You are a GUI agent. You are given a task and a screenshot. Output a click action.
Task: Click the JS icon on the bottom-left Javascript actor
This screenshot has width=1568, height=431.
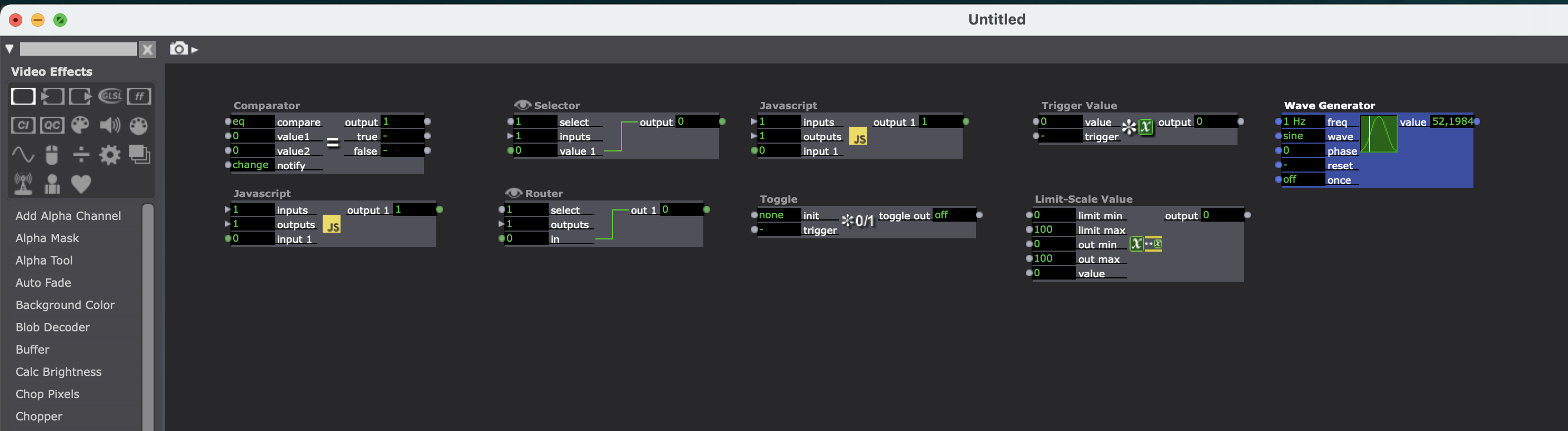pos(332,224)
